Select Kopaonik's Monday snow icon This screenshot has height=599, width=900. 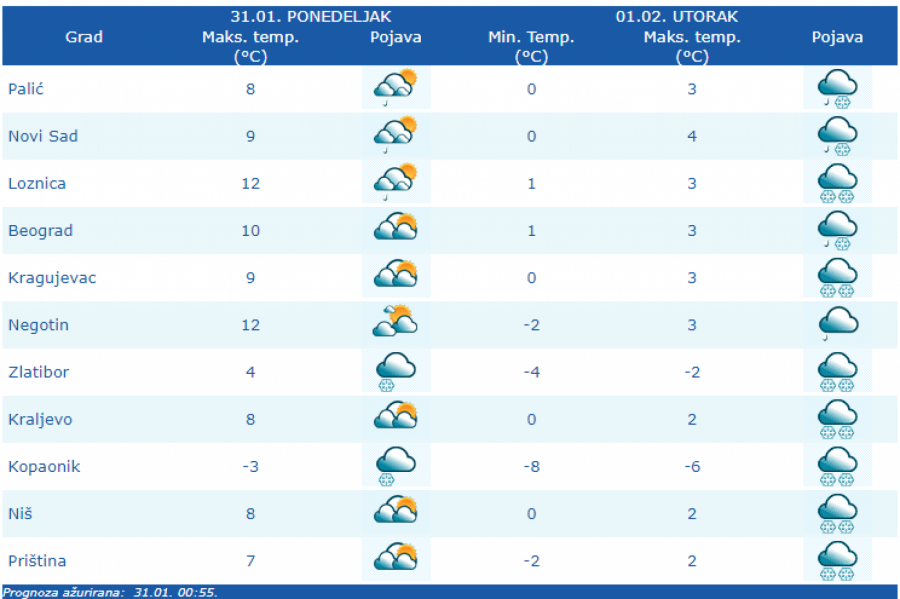[x=395, y=466]
